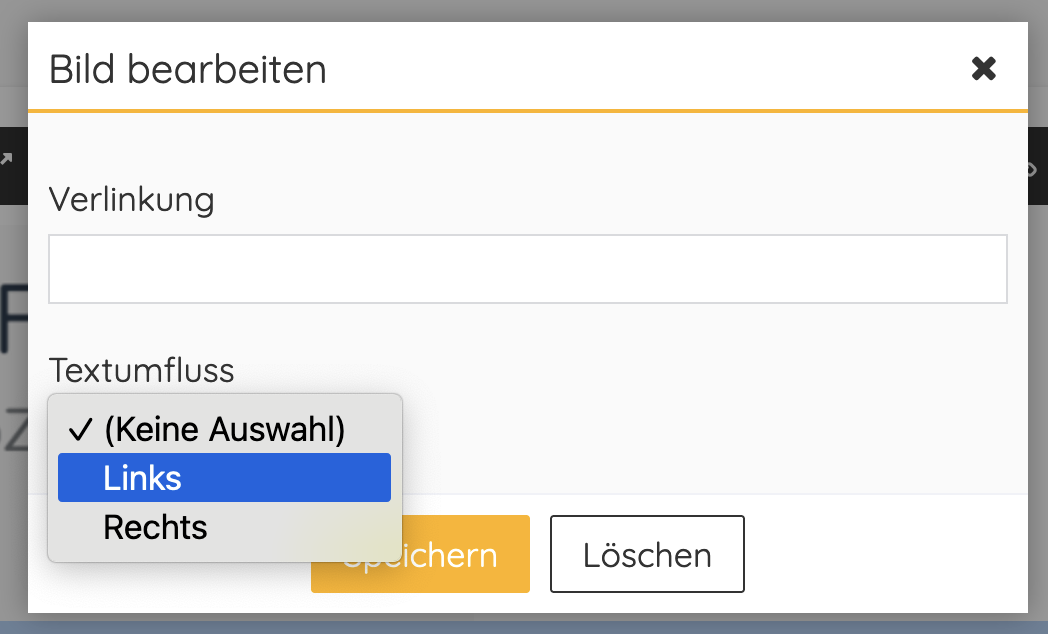Select the (Keine Auswahl) dropdown option
1048x634 pixels.
click(224, 430)
